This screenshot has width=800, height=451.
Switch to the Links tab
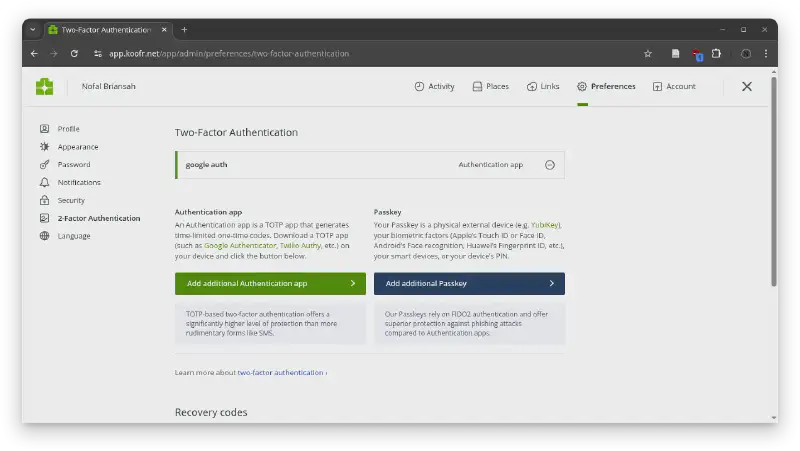coord(543,87)
